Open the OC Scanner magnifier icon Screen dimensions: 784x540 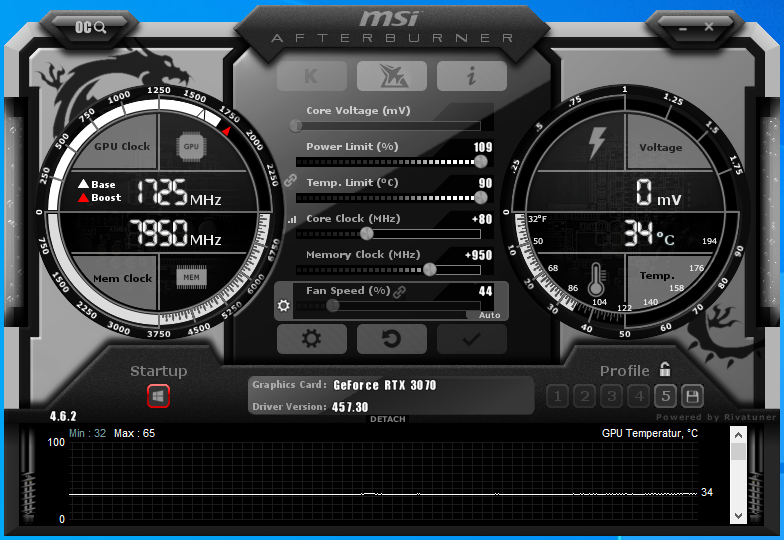click(x=90, y=27)
